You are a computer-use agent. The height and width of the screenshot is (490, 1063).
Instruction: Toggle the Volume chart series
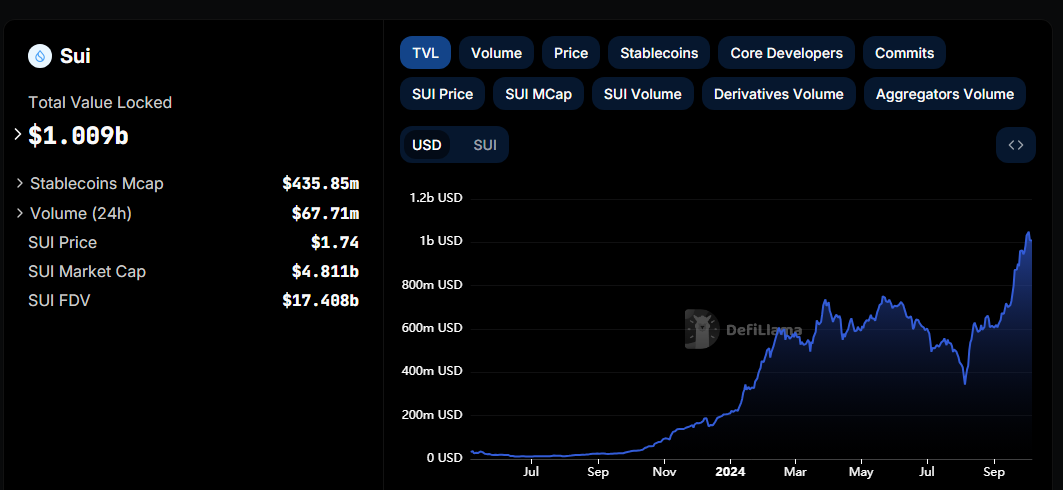click(x=496, y=53)
